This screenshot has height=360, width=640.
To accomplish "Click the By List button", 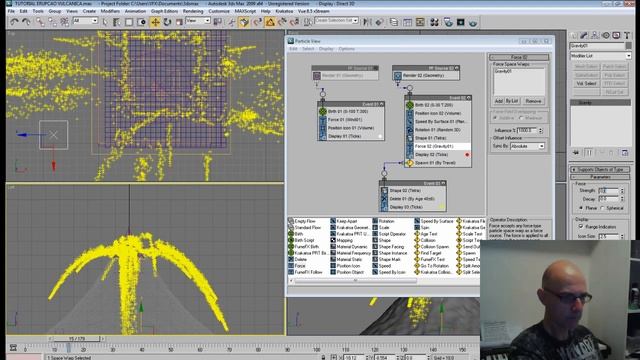I will (x=512, y=101).
